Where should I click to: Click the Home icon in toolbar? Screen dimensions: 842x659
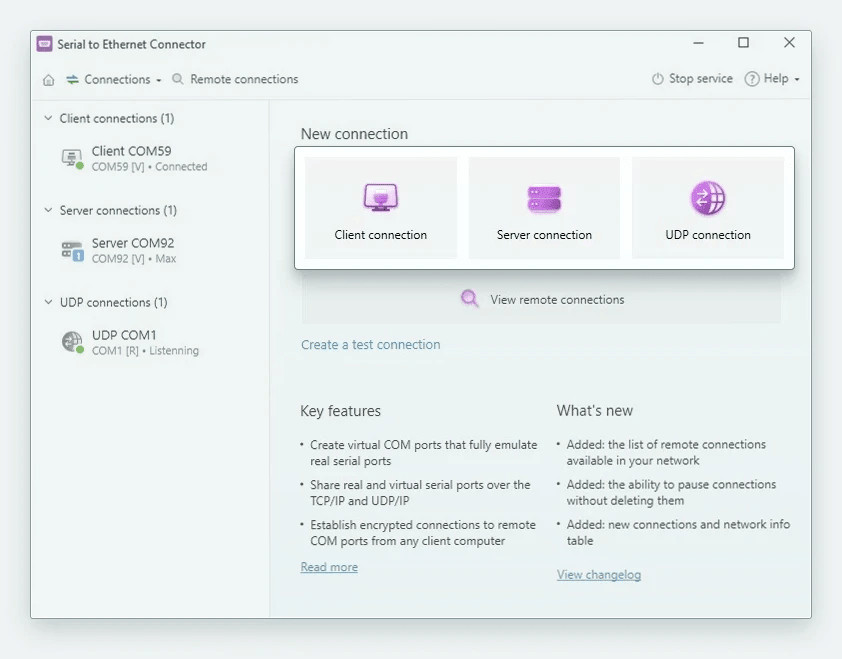(49, 80)
